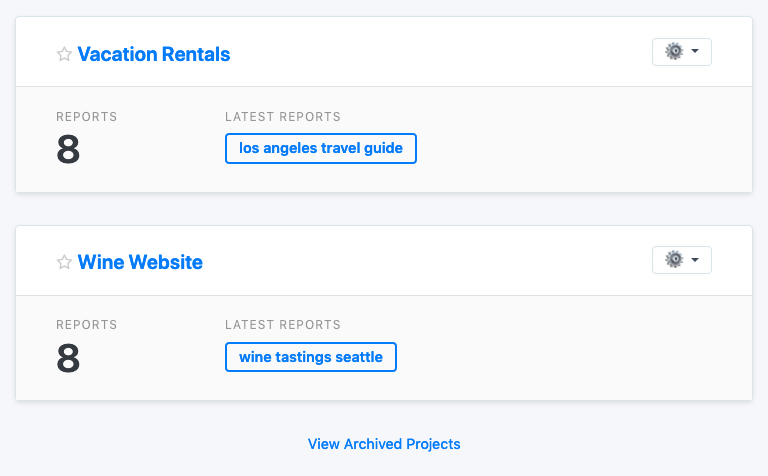Click Latest Reports label in Vacation Rentals card
This screenshot has width=768, height=476.
283,117
